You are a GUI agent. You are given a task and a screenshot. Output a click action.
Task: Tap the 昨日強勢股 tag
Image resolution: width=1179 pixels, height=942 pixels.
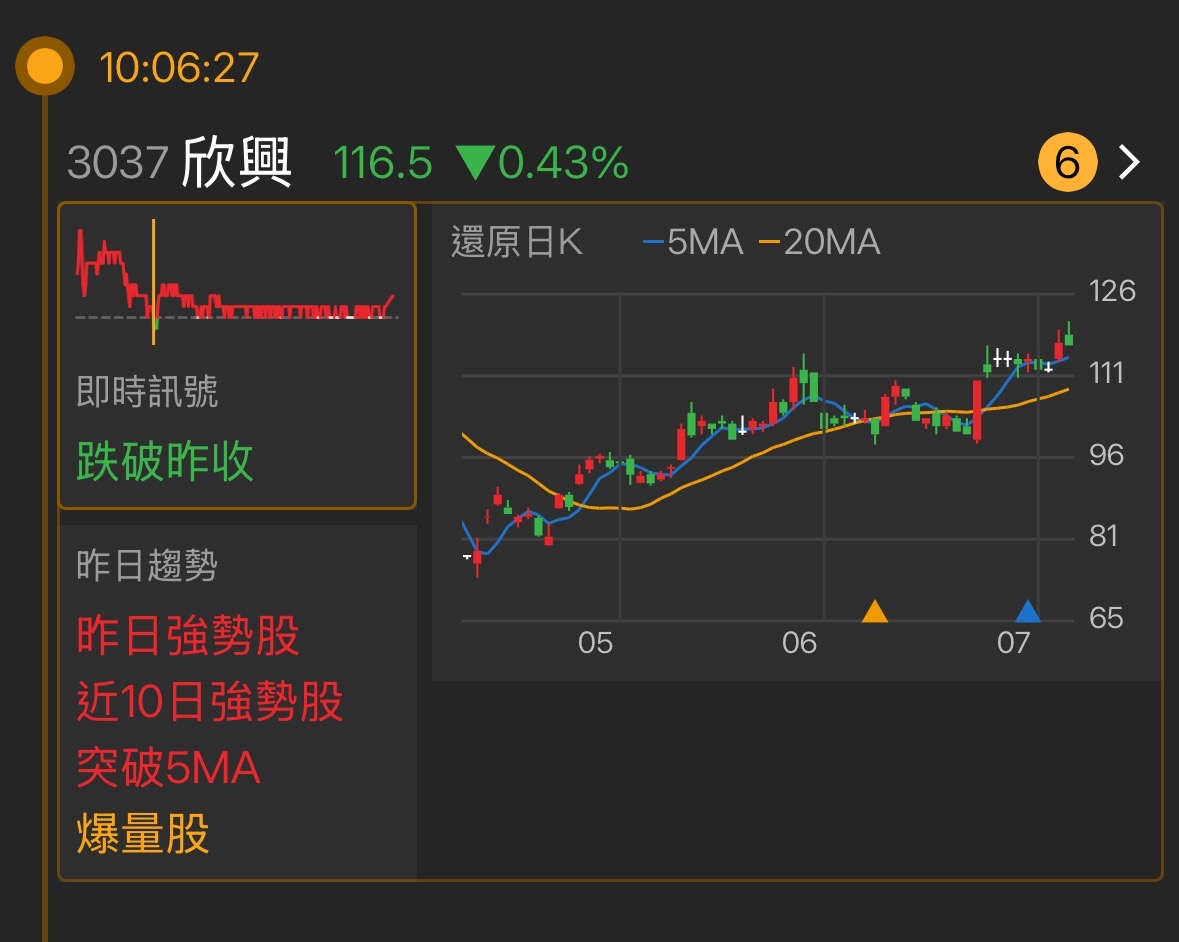(188, 636)
